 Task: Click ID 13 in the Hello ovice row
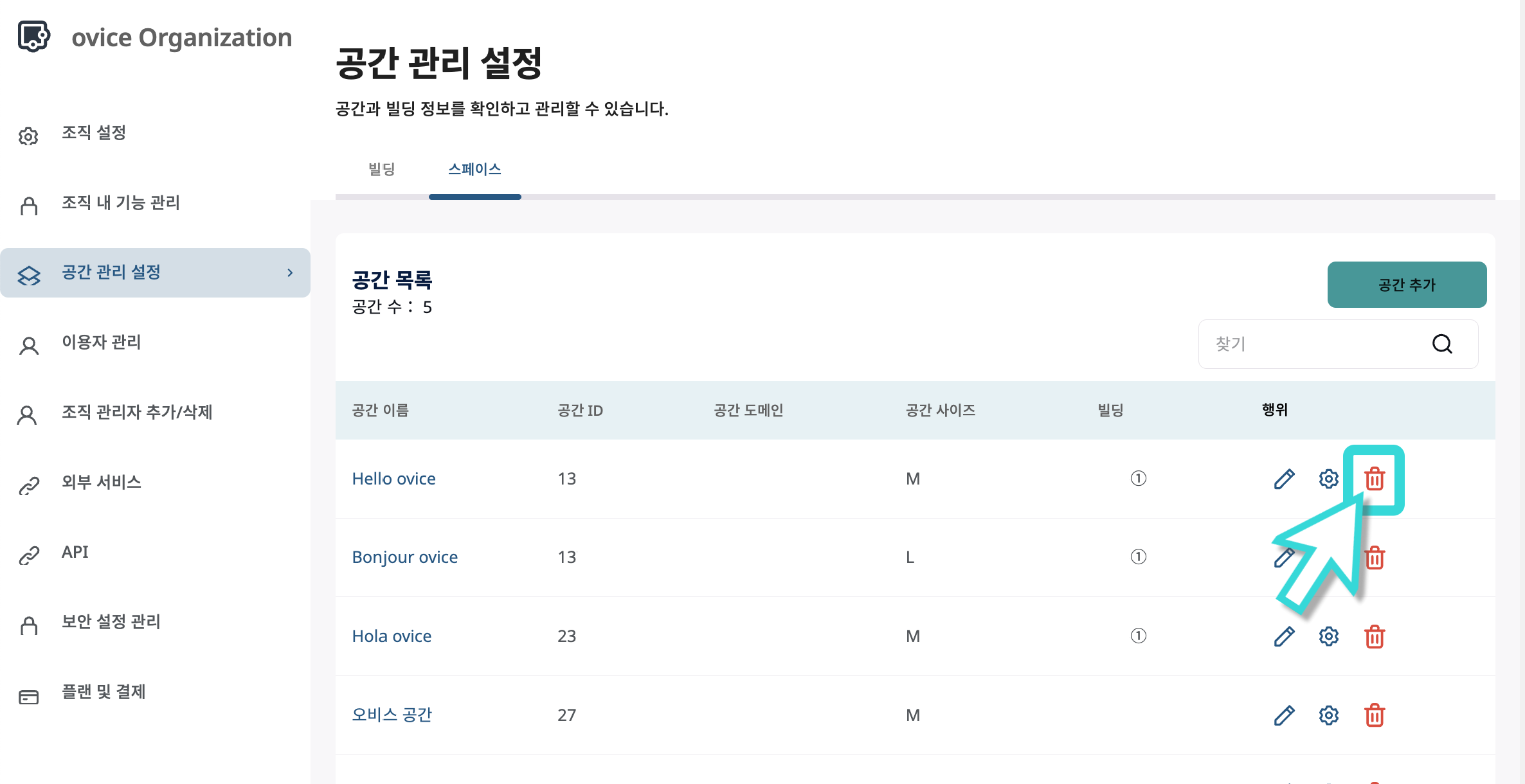pyautogui.click(x=566, y=479)
